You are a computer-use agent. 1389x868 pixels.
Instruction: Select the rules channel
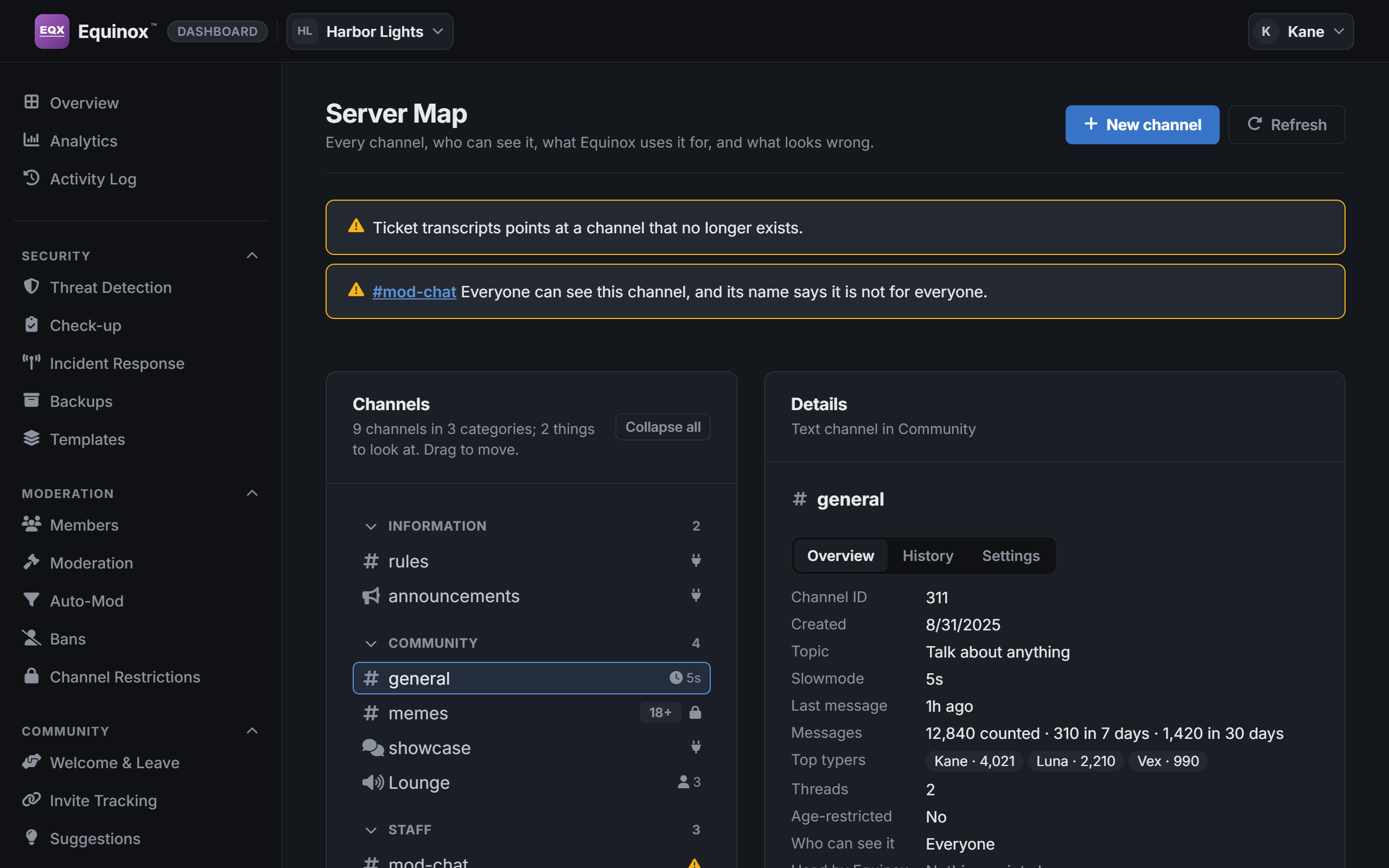(x=532, y=561)
